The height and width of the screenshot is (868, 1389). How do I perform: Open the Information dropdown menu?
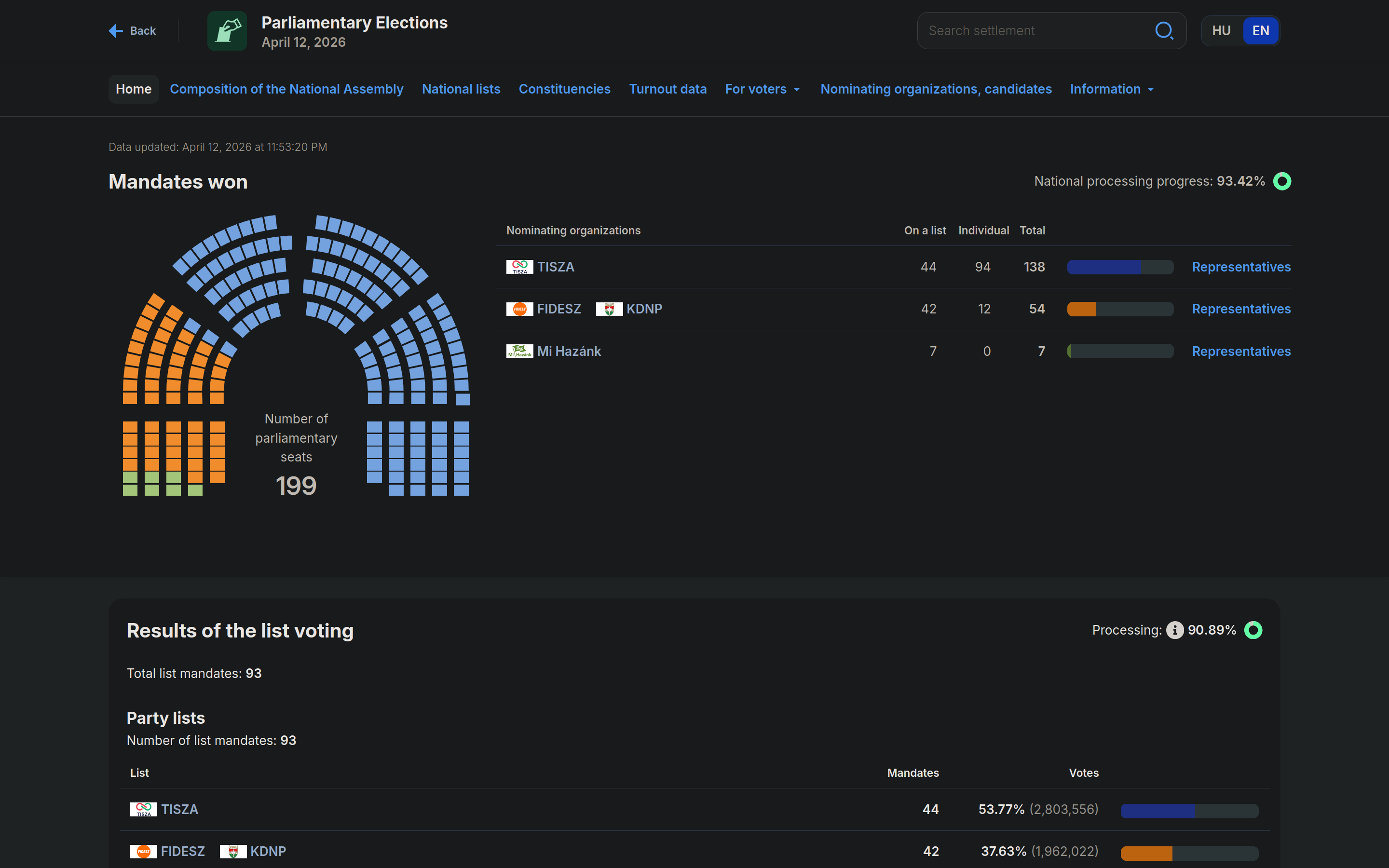[x=1112, y=89]
